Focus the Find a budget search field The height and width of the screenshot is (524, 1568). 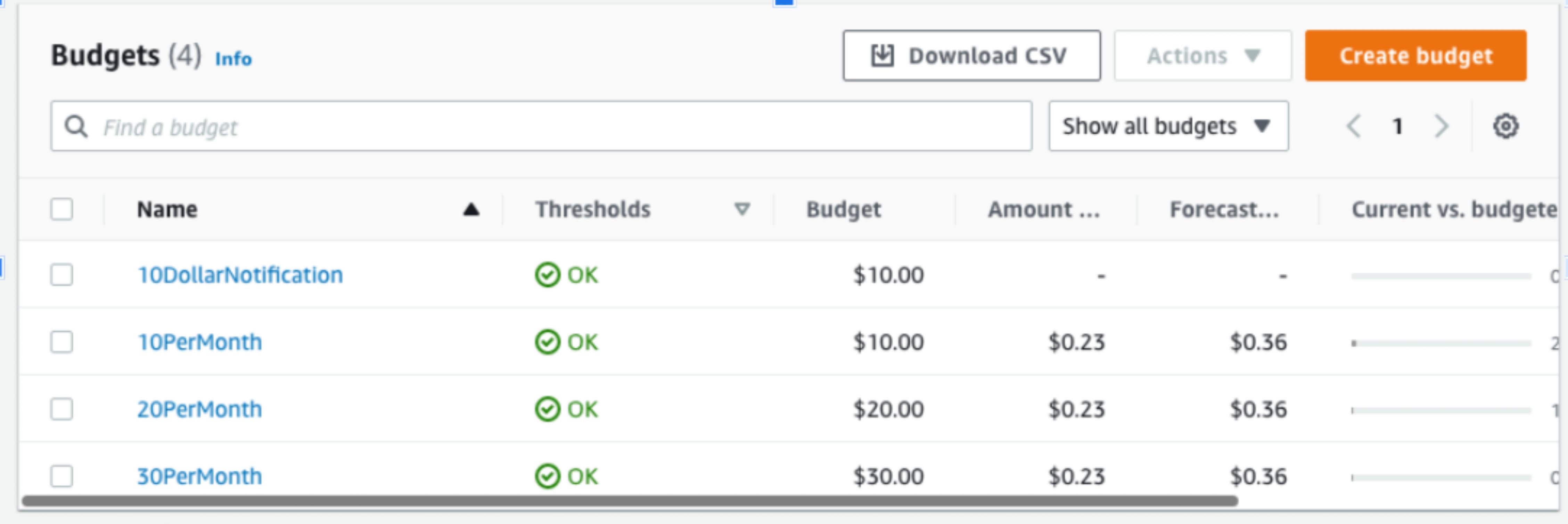pyautogui.click(x=548, y=127)
